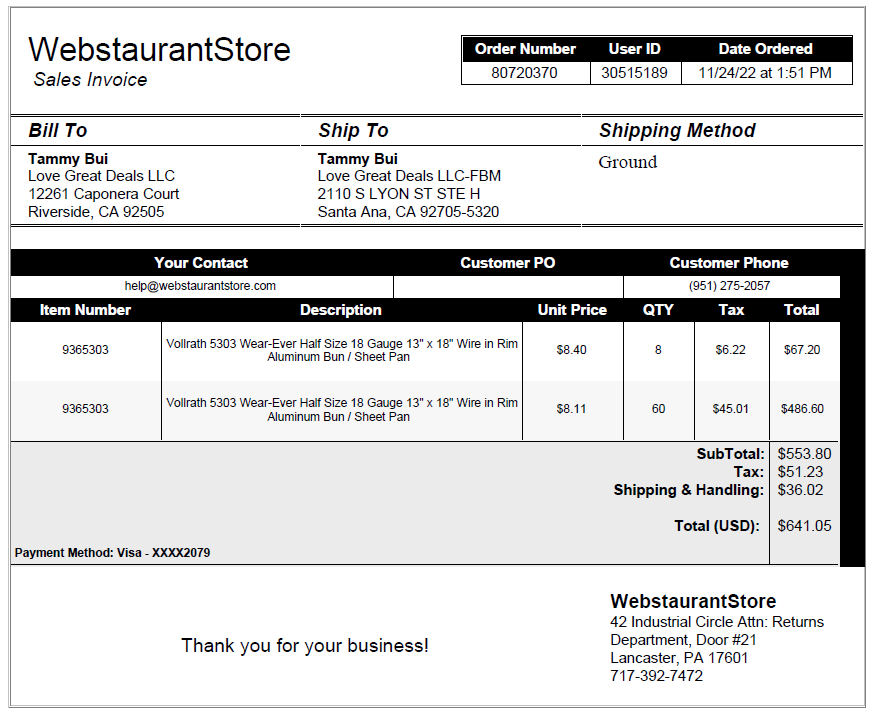Click the Unit Price column header
The width and height of the screenshot is (882, 727).
(572, 310)
